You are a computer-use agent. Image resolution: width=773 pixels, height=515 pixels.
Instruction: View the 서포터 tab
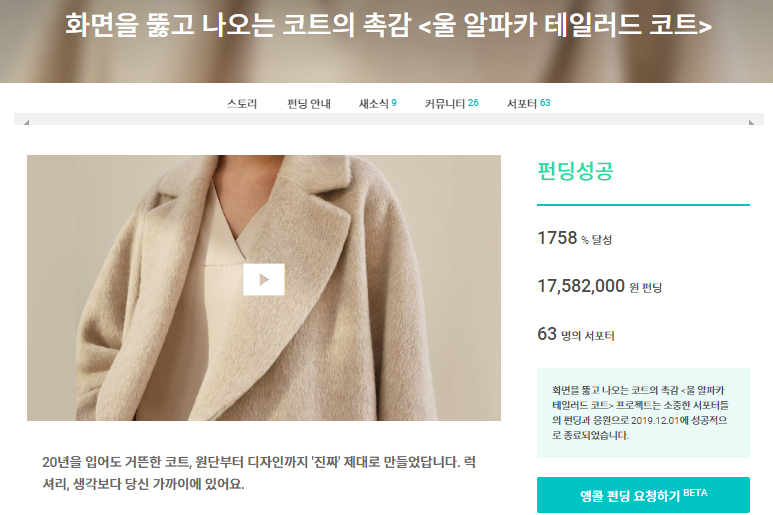(528, 103)
